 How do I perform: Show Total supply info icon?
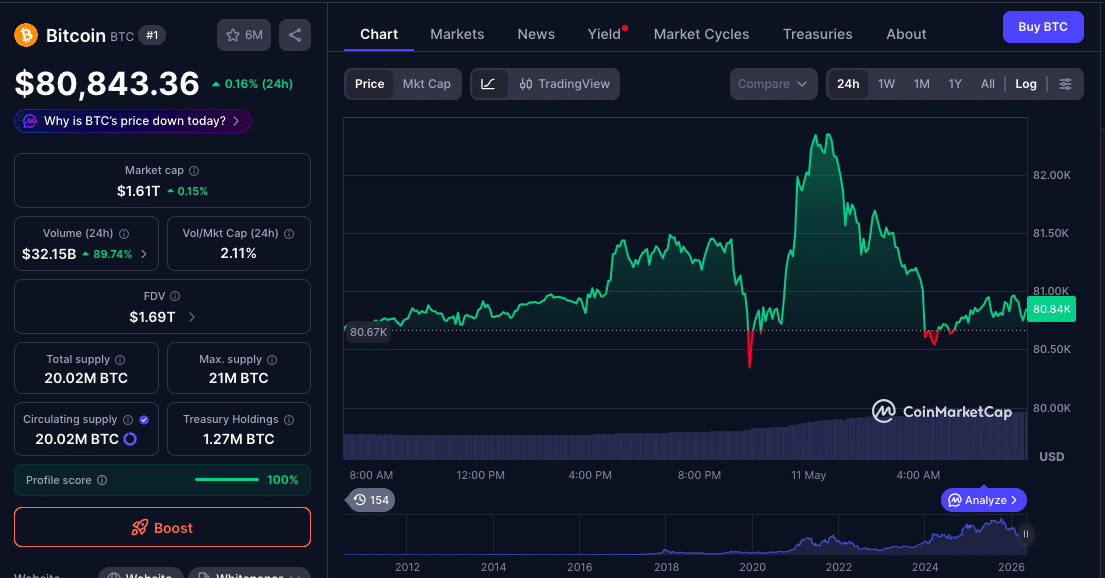(x=120, y=359)
